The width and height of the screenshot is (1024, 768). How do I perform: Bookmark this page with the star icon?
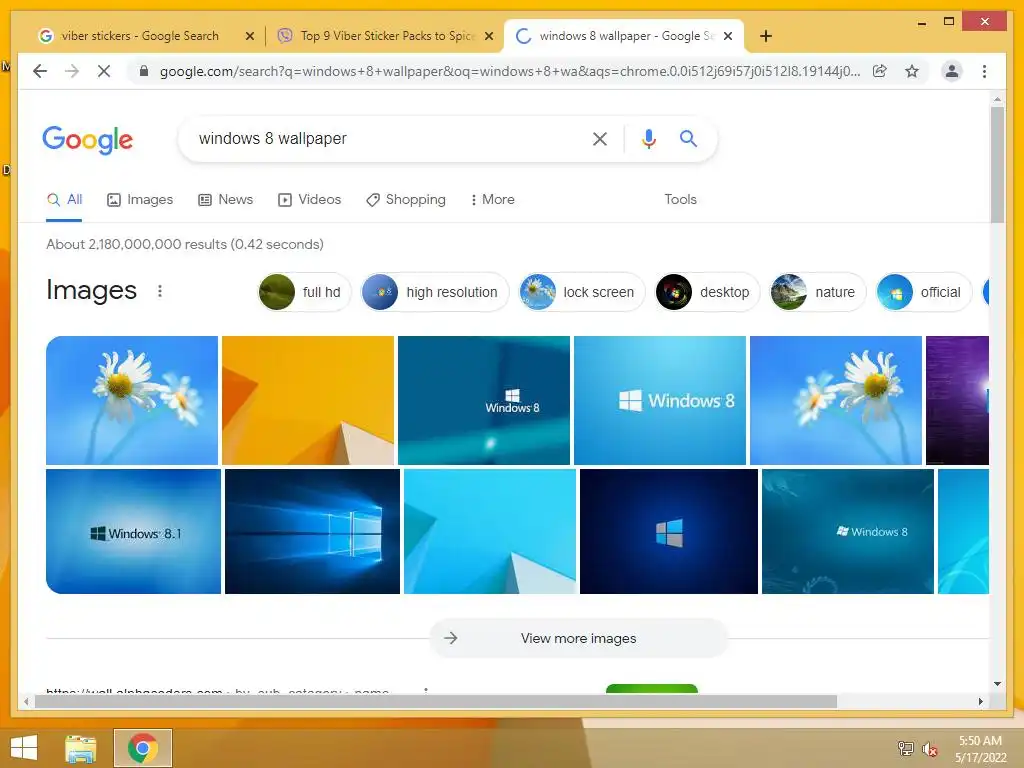coord(912,71)
